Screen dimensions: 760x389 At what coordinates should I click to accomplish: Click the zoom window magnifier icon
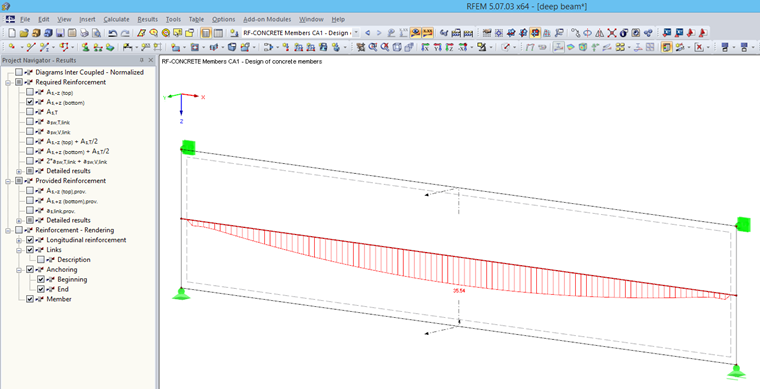tap(373, 47)
